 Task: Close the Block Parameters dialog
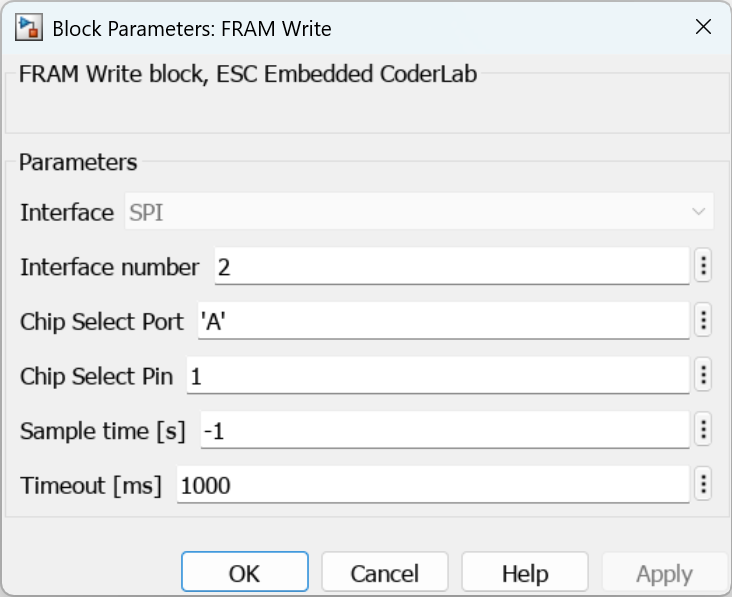tap(703, 27)
